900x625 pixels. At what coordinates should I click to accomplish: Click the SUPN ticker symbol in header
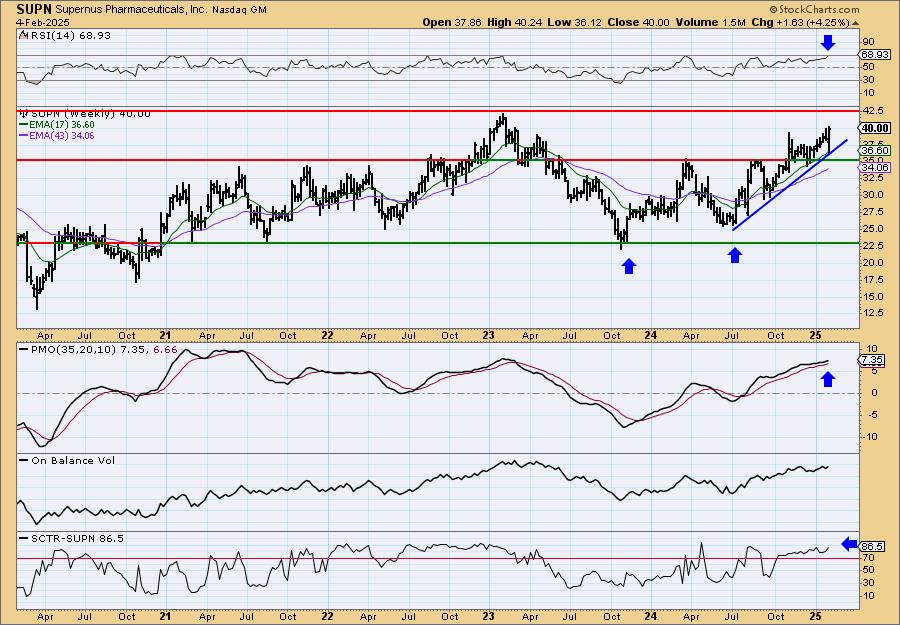pyautogui.click(x=34, y=9)
